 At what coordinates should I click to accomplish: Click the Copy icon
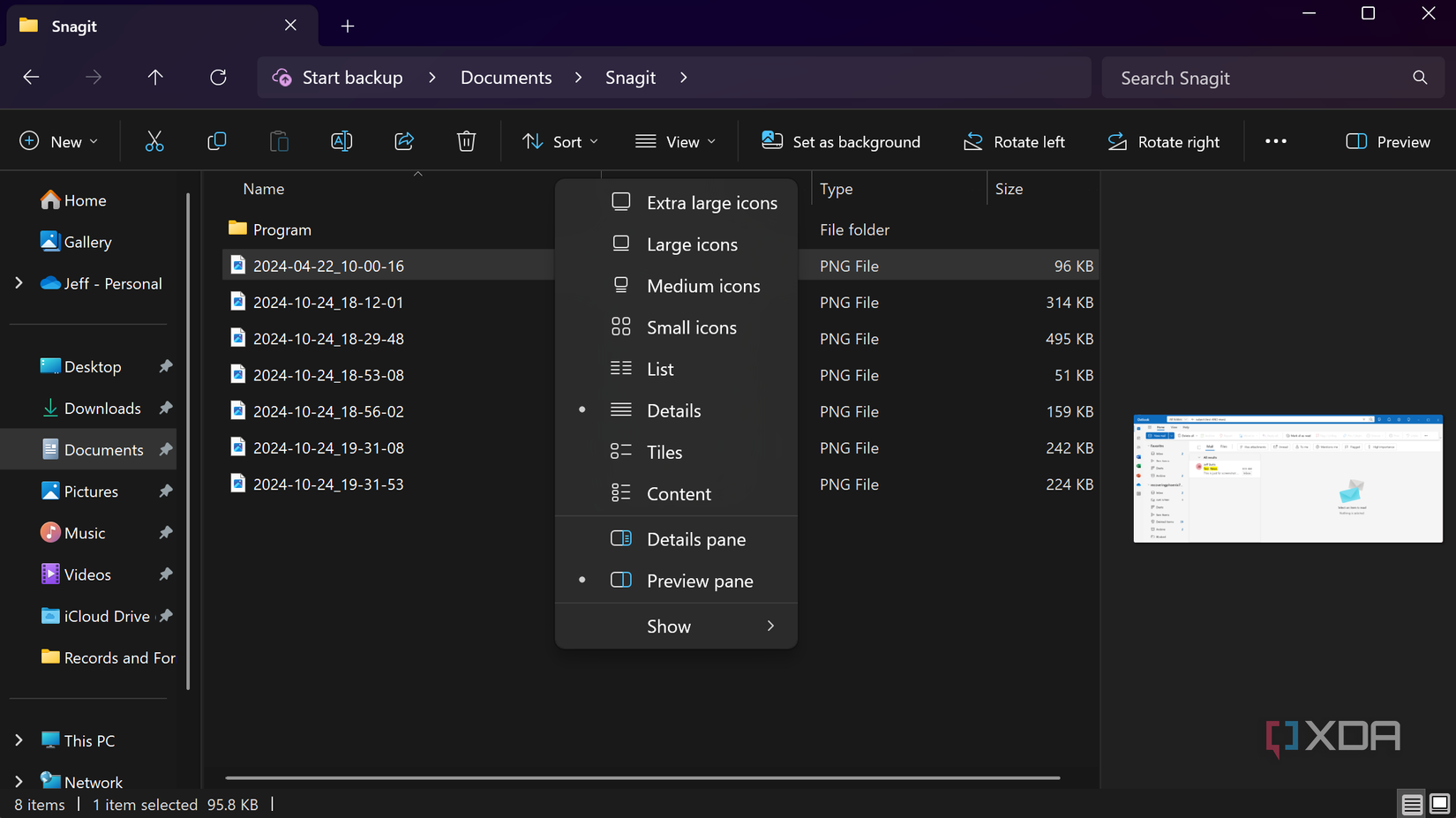coord(217,141)
